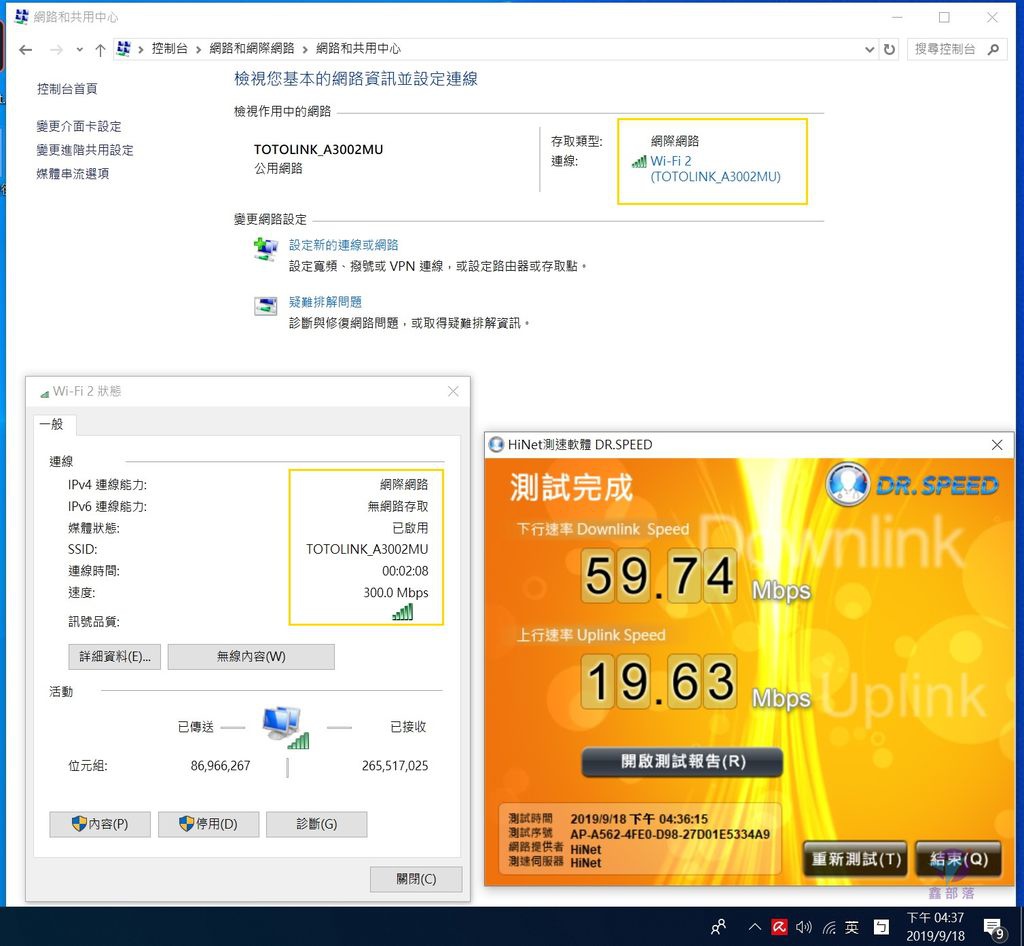Click 詳細資料(E)... button
Image resolution: width=1024 pixels, height=946 pixels.
tap(114, 657)
